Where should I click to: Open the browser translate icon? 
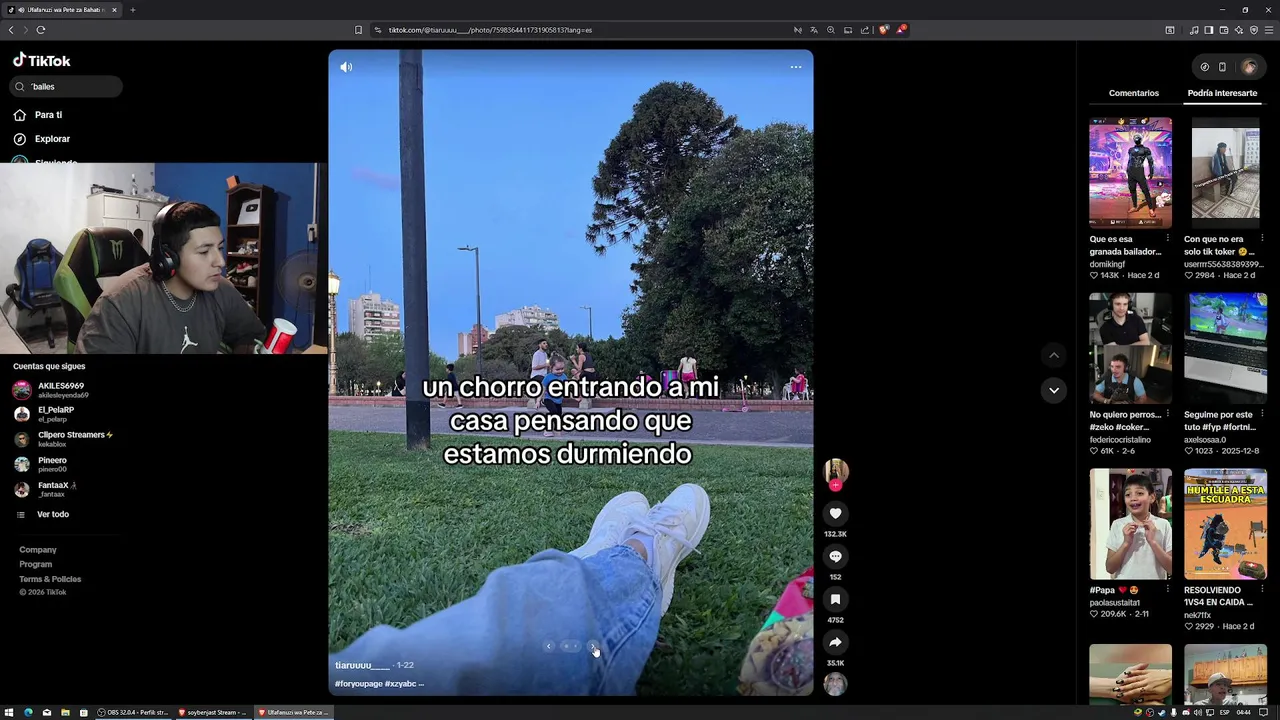click(814, 30)
